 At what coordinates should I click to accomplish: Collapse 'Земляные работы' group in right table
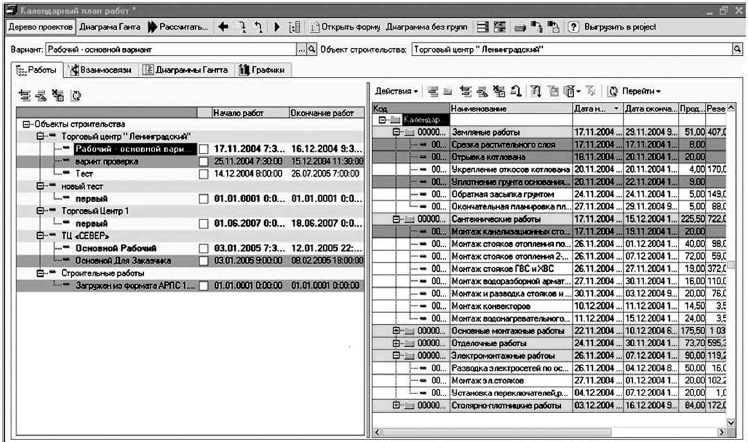point(397,132)
